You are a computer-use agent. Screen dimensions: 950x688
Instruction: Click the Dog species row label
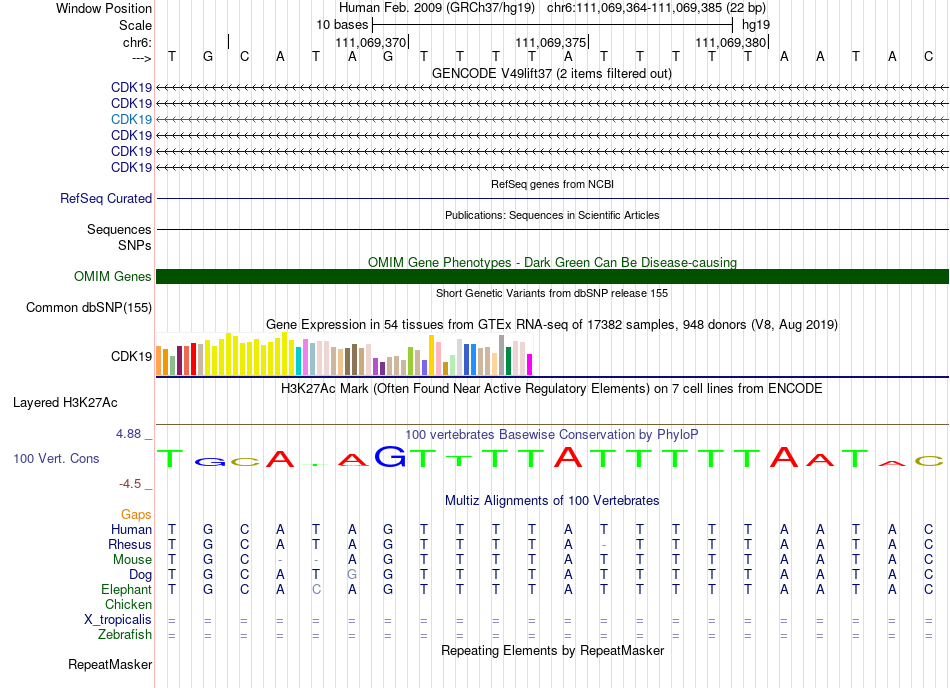click(140, 575)
